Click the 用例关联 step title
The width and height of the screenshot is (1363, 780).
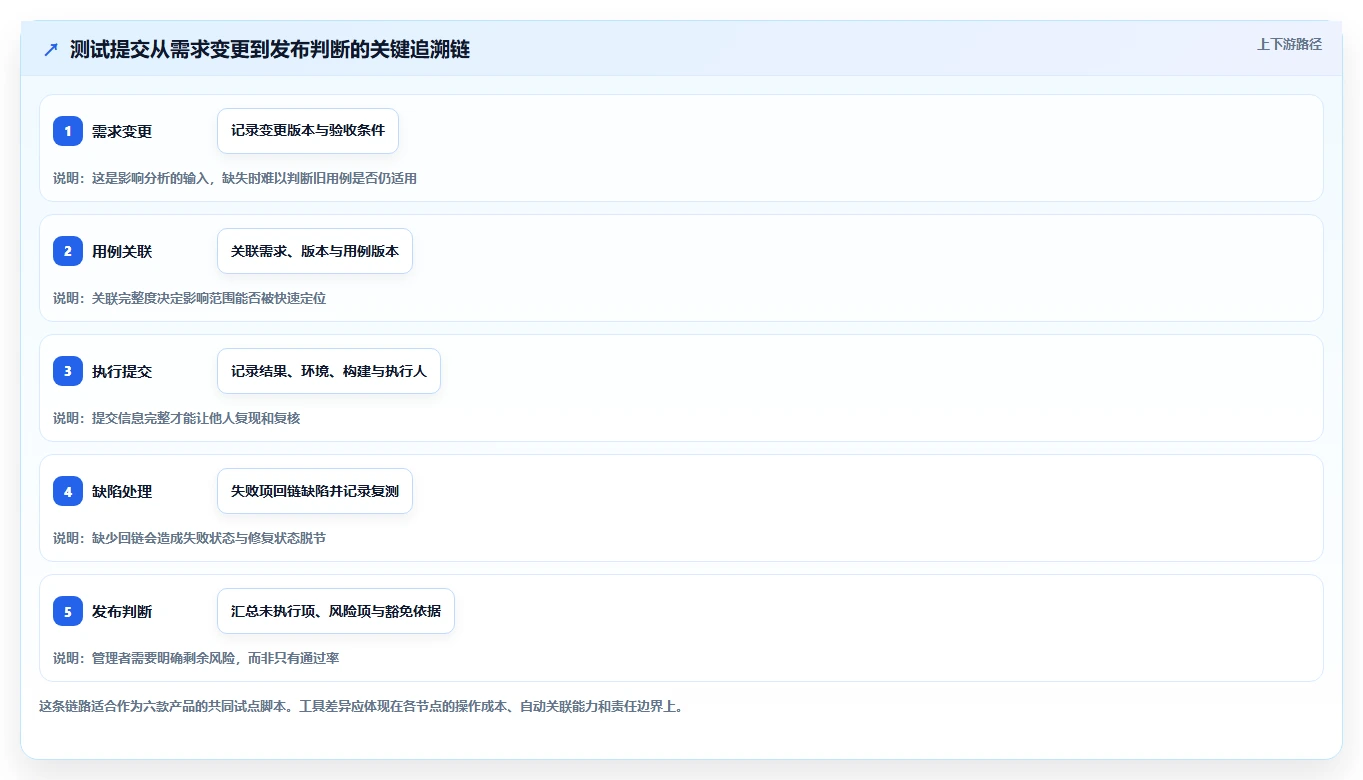[x=122, y=251]
